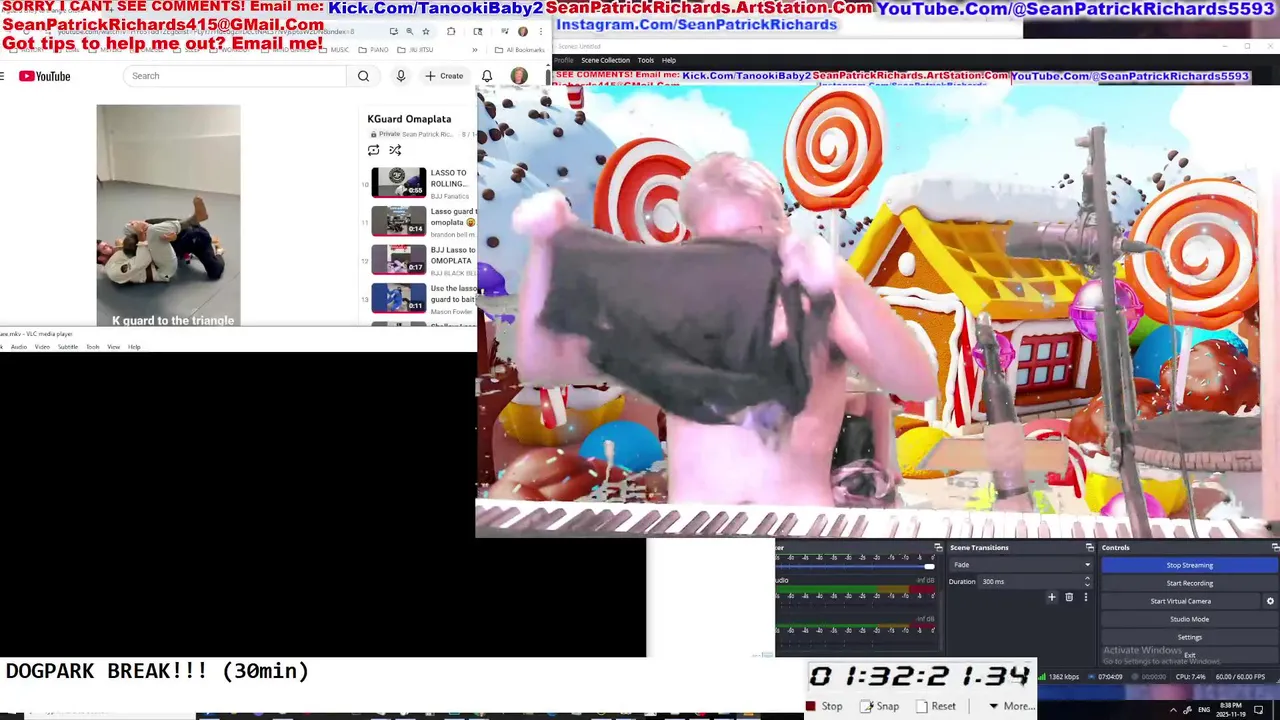Viewport: 1280px width, 720px height.
Task: Bookmark this page with the star icon
Action: pyautogui.click(x=426, y=31)
